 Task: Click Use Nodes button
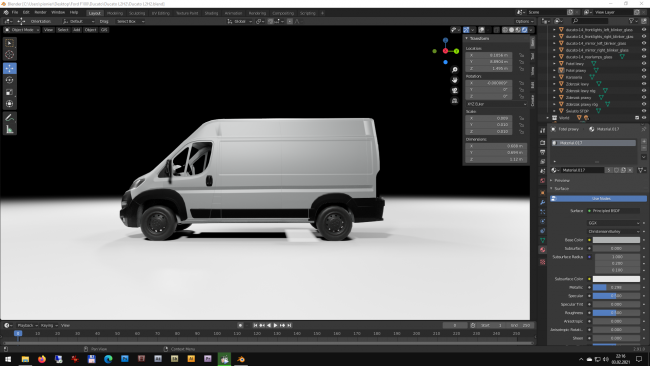[598, 199]
